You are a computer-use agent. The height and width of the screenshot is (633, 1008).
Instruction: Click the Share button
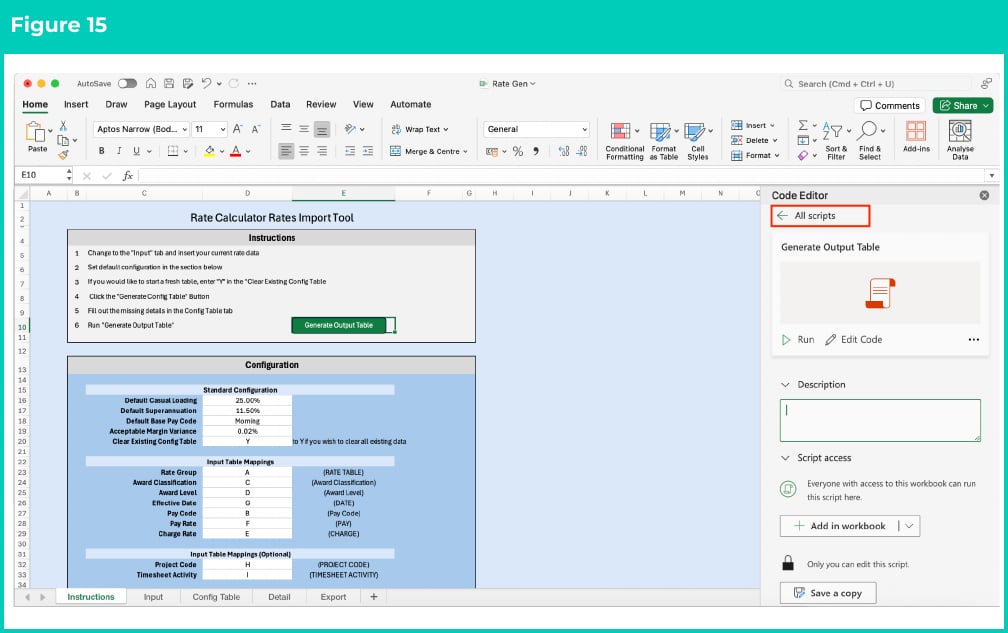click(x=962, y=105)
